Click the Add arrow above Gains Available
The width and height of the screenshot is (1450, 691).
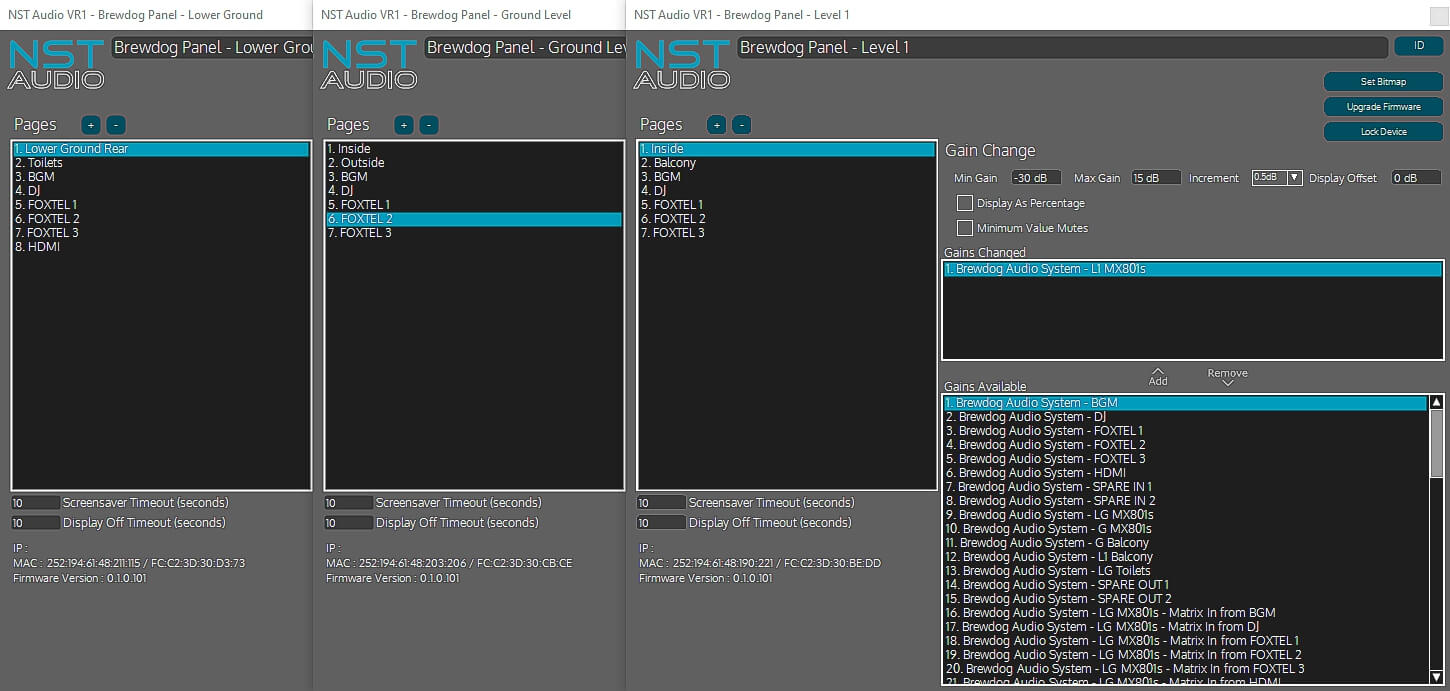1158,375
